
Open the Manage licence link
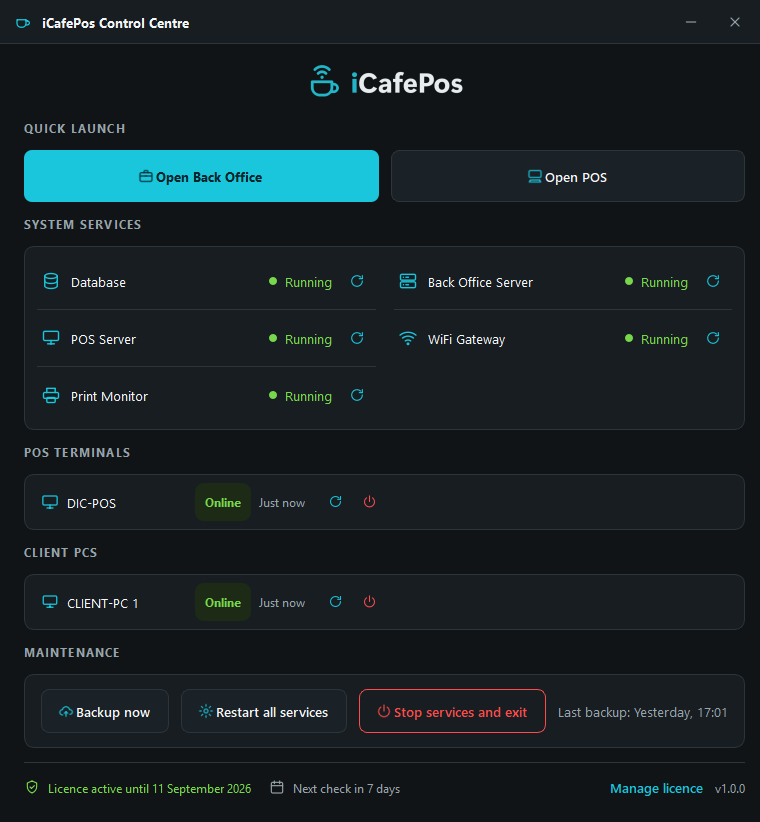coord(656,788)
